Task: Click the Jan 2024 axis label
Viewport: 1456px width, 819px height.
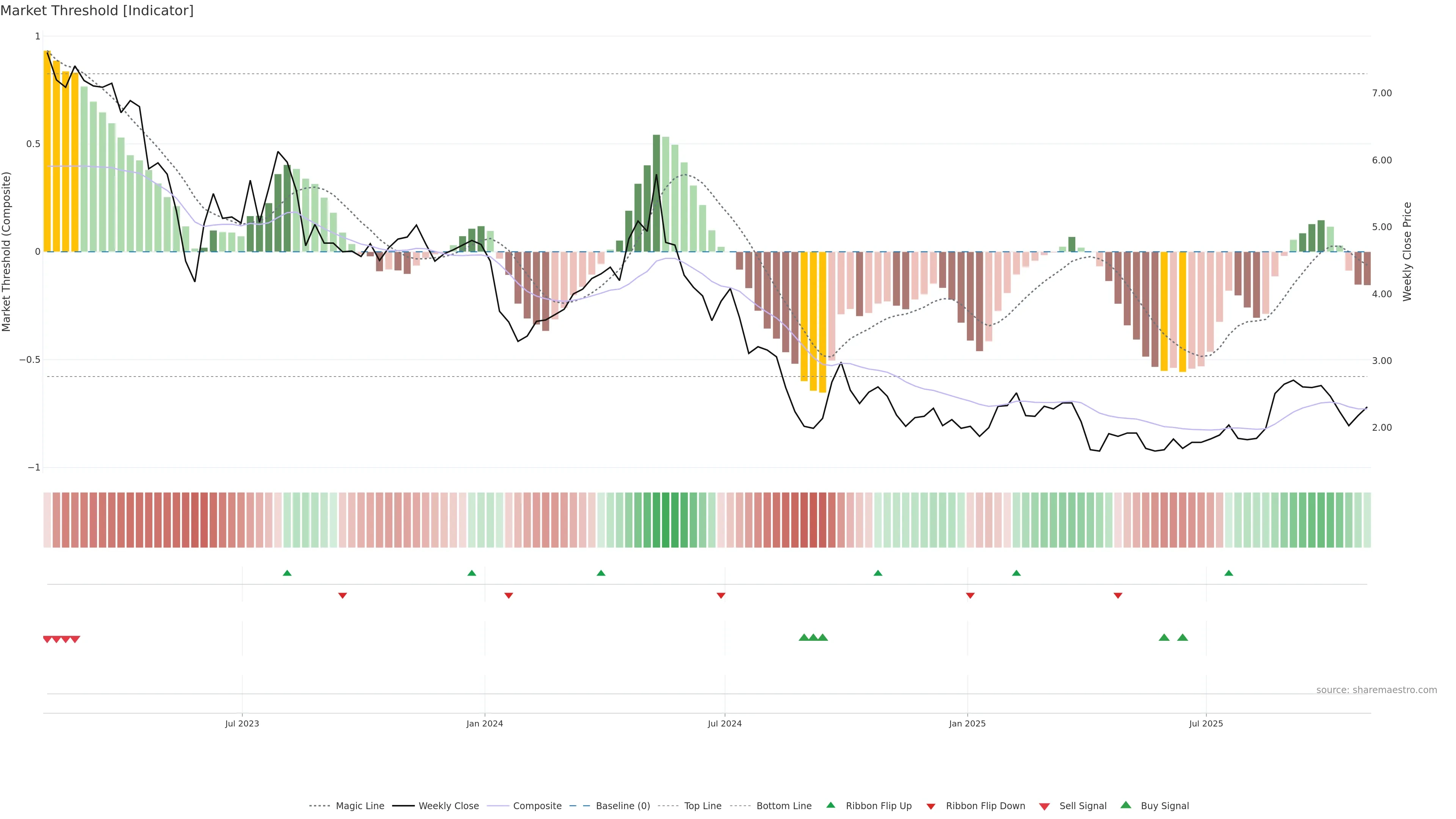Action: (x=485, y=723)
